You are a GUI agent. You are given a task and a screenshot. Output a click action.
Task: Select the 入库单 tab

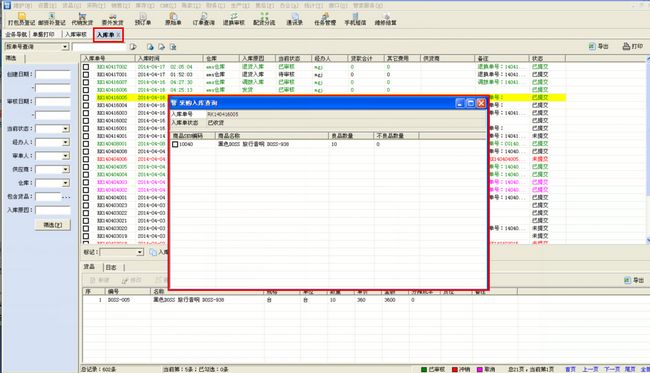point(105,35)
